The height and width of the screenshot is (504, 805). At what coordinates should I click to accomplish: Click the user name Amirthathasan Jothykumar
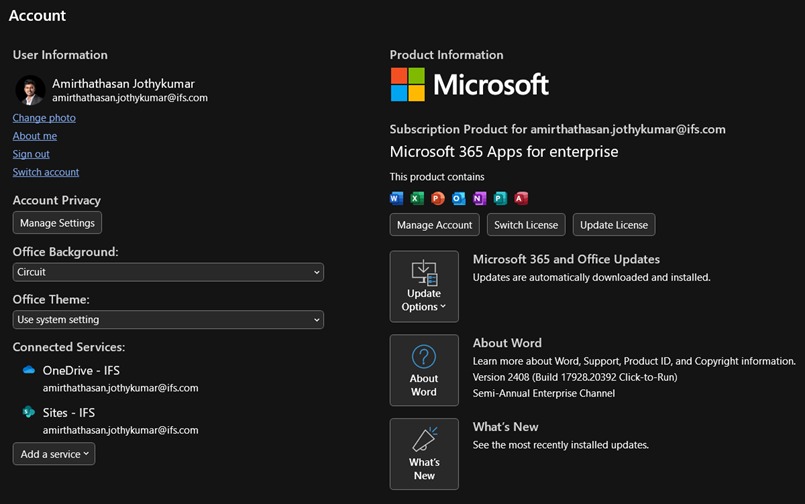click(x=123, y=84)
